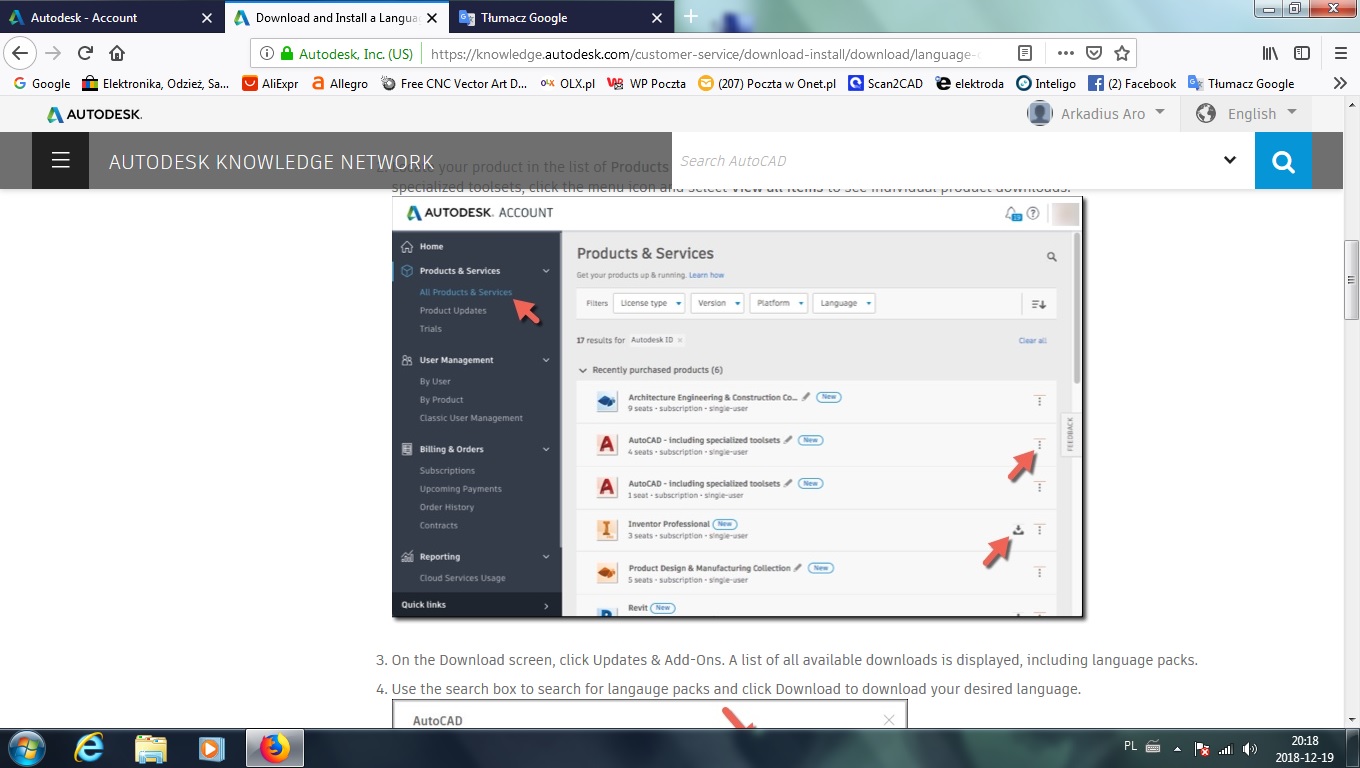Show the Firefox sidebars
The image size is (1360, 768).
click(x=1302, y=53)
